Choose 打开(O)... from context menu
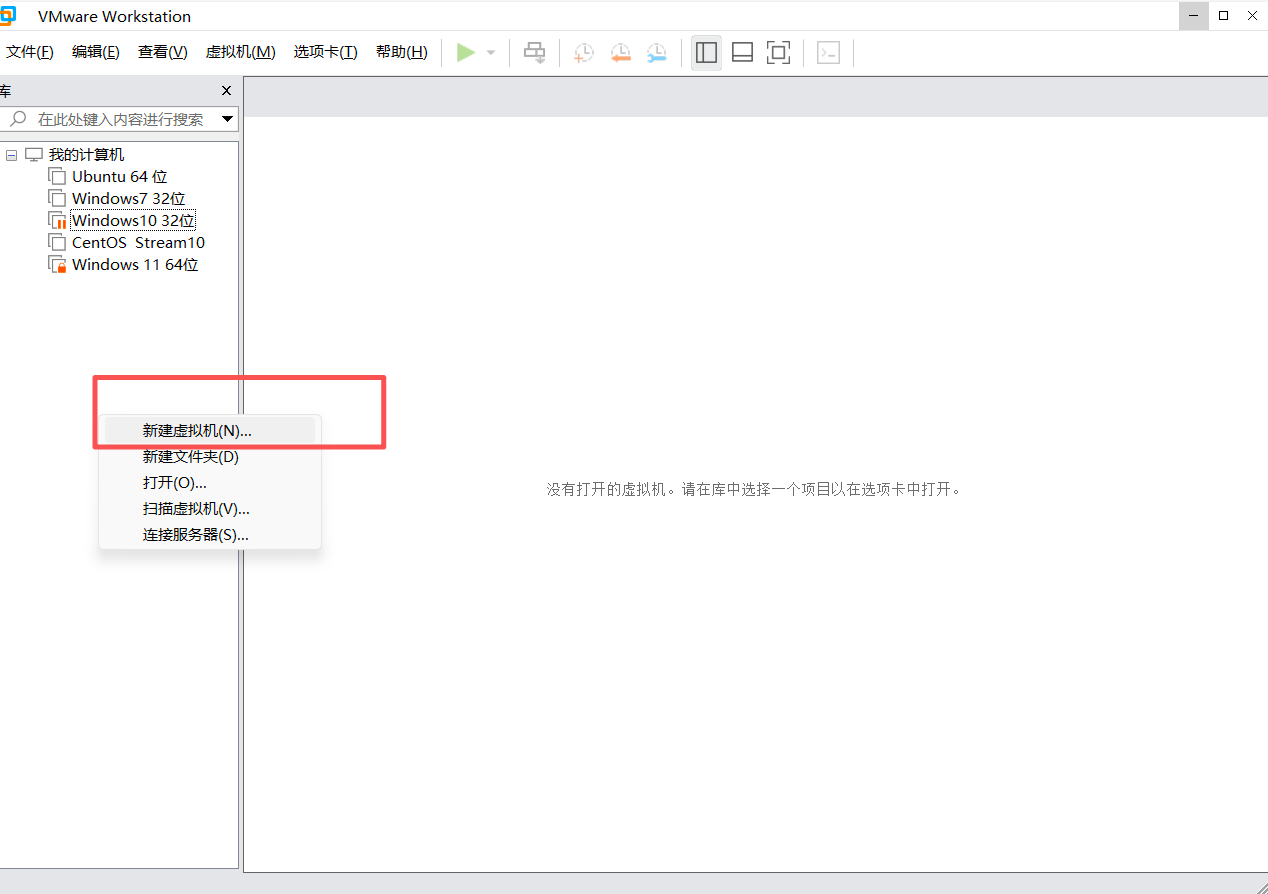 pos(210,483)
